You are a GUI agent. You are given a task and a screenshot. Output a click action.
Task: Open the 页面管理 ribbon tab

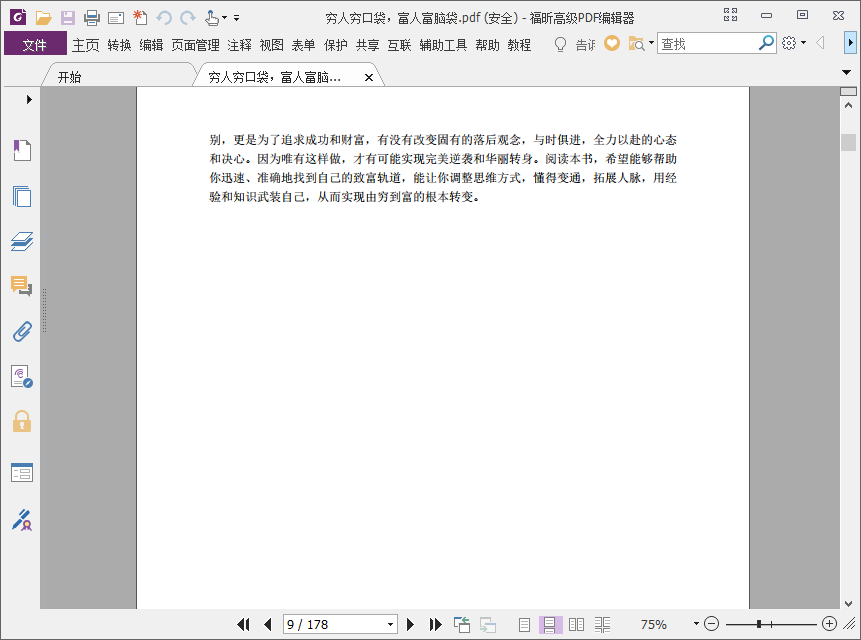[195, 45]
